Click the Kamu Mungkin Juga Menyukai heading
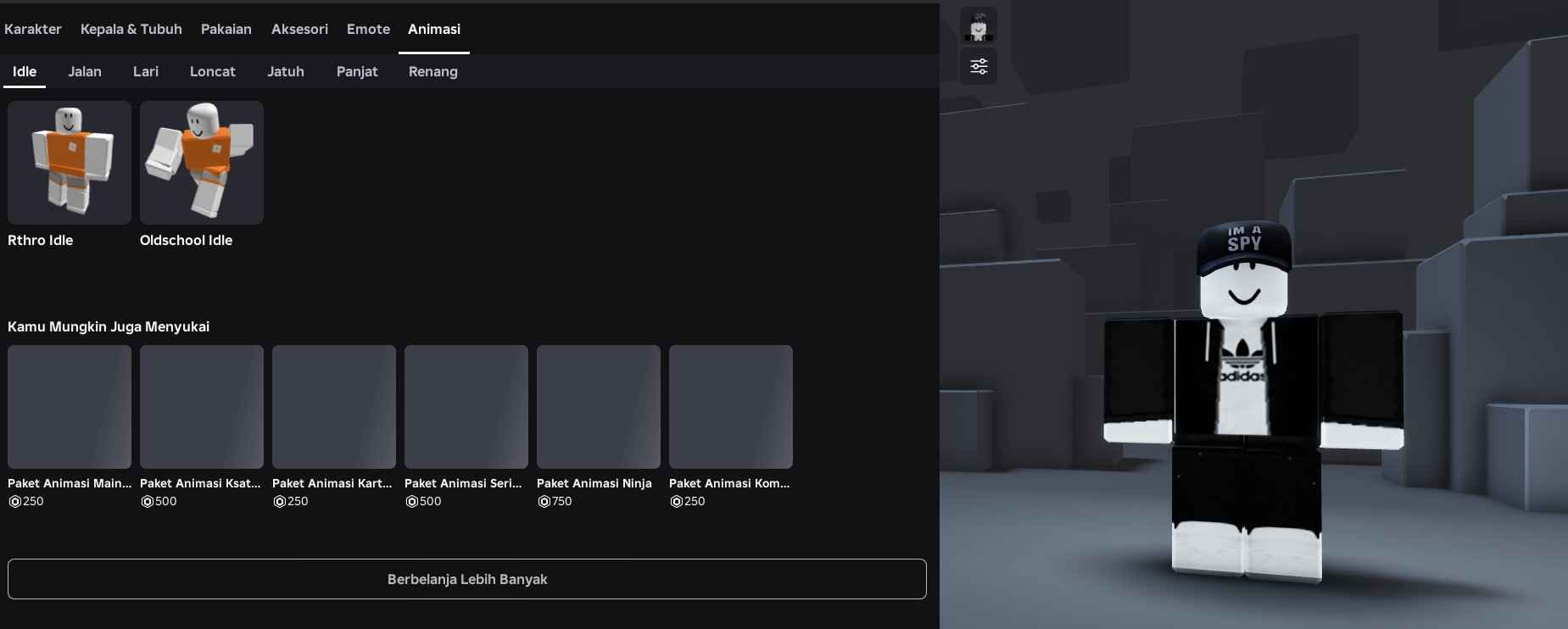This screenshot has height=629, width=1568. 109,326
